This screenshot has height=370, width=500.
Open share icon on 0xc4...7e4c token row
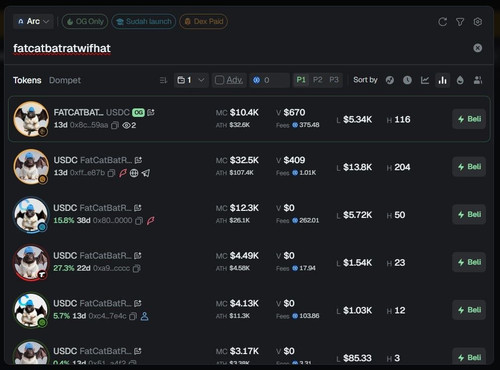pos(138,303)
